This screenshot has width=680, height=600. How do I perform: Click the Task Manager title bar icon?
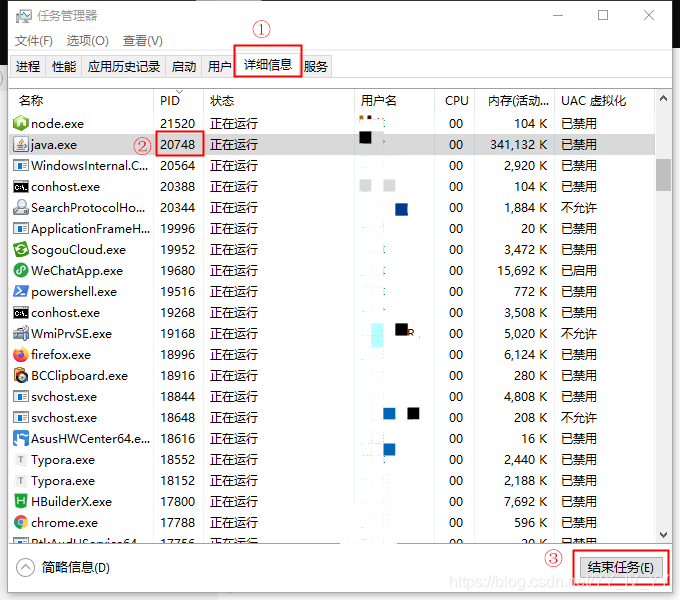[23, 16]
